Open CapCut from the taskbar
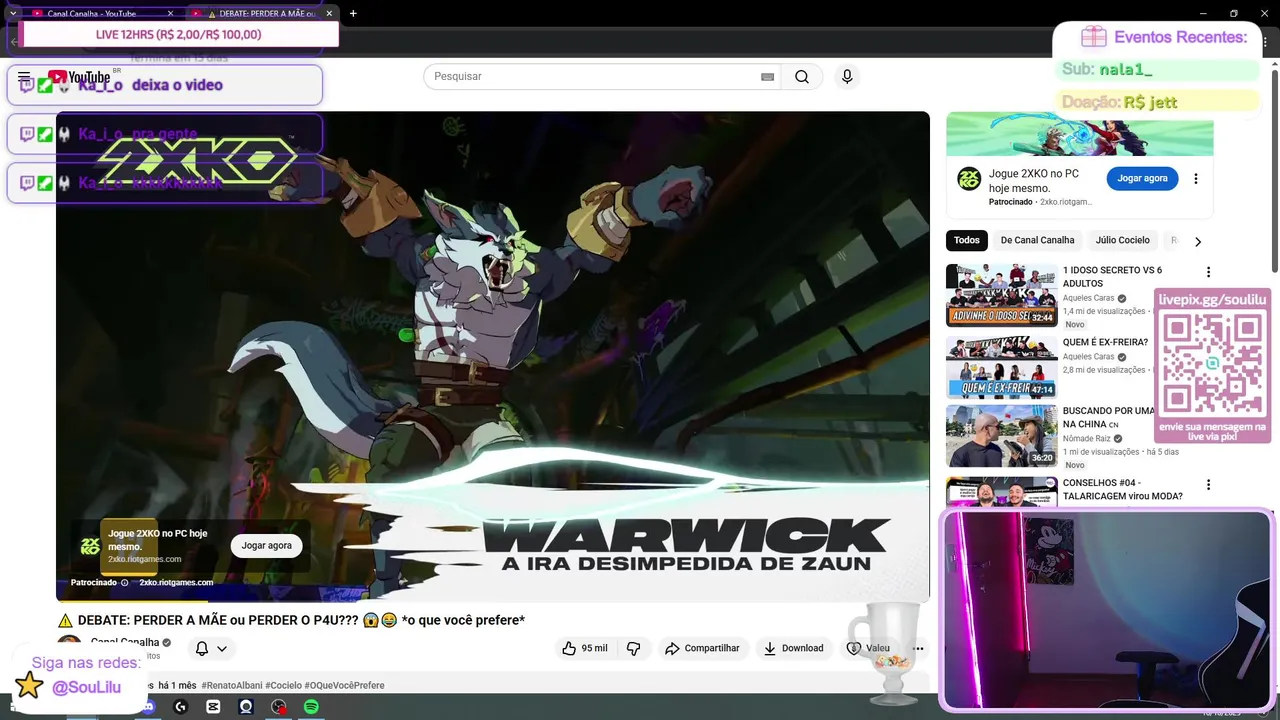 (213, 707)
